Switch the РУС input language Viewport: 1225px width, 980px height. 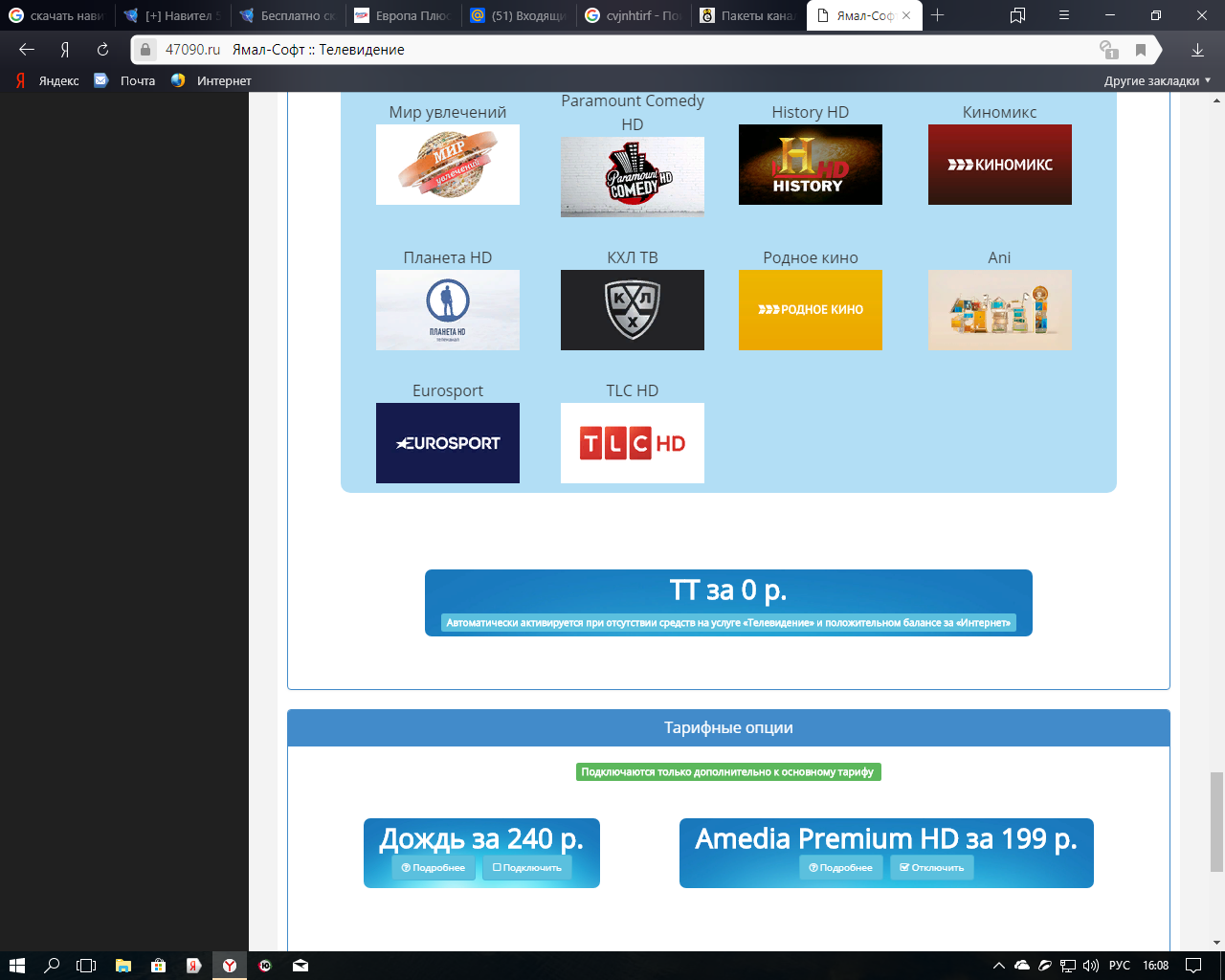(1120, 966)
